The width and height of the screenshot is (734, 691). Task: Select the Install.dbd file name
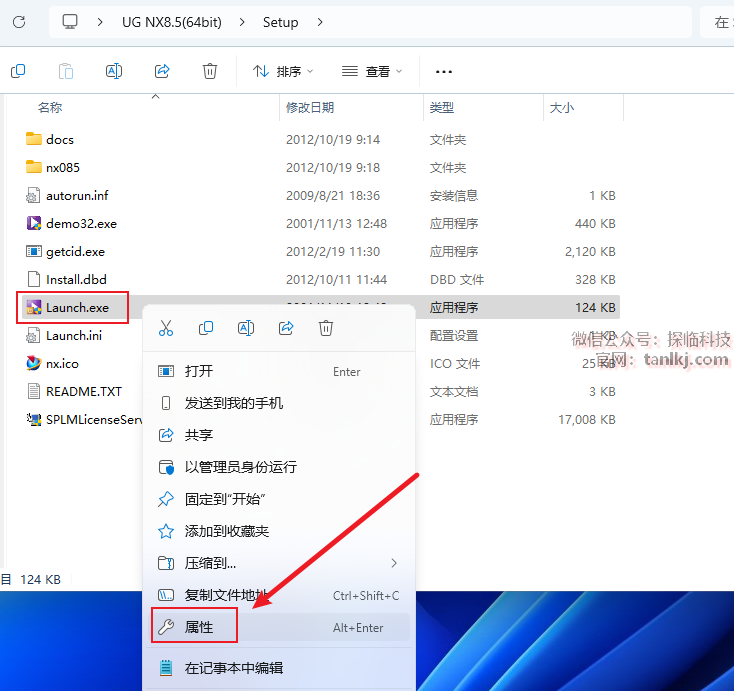[76, 279]
